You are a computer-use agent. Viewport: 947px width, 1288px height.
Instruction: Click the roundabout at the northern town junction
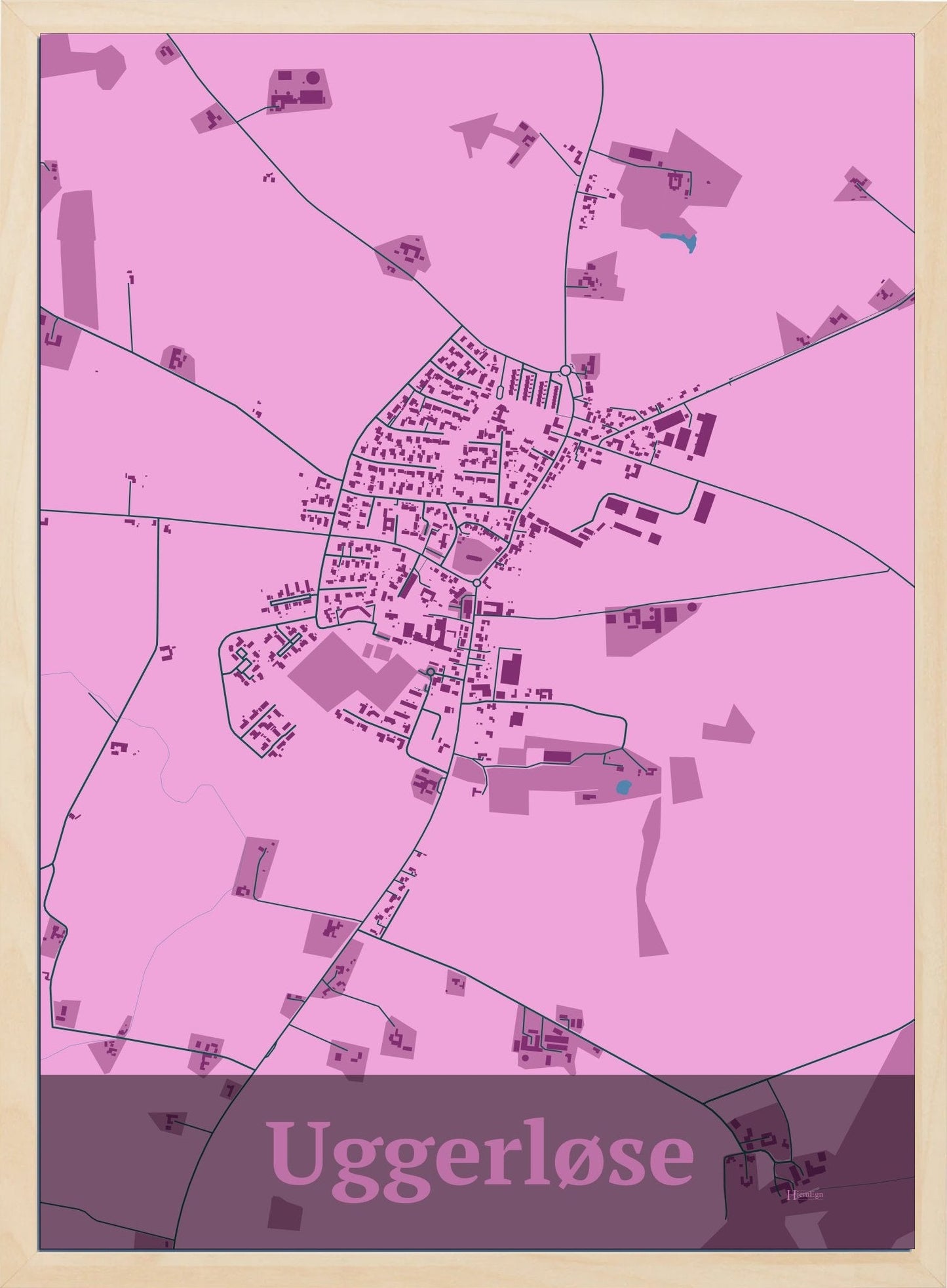click(x=565, y=371)
